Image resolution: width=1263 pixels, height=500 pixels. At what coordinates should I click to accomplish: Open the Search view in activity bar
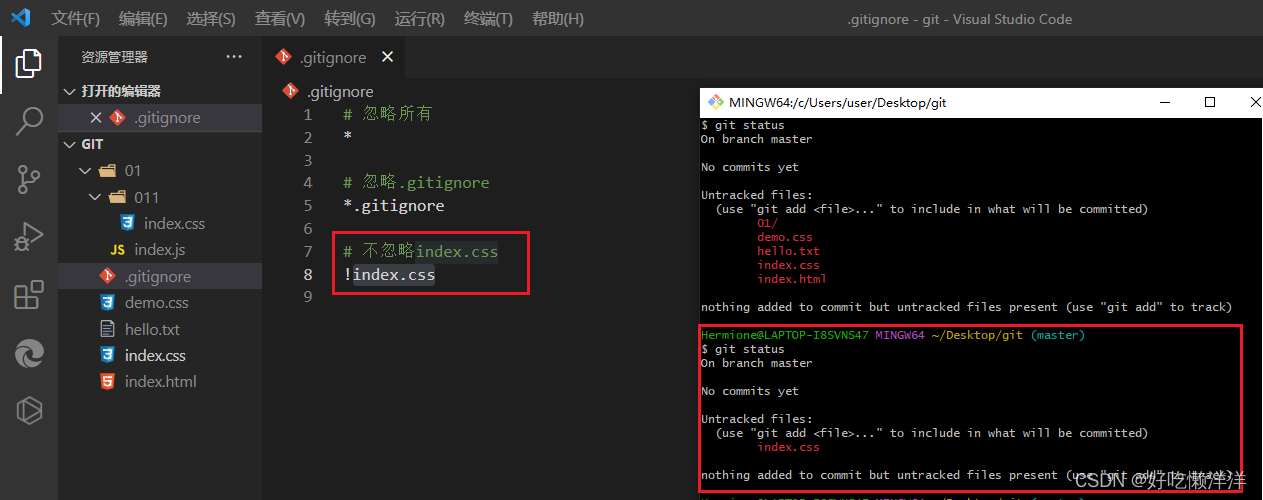pos(28,122)
